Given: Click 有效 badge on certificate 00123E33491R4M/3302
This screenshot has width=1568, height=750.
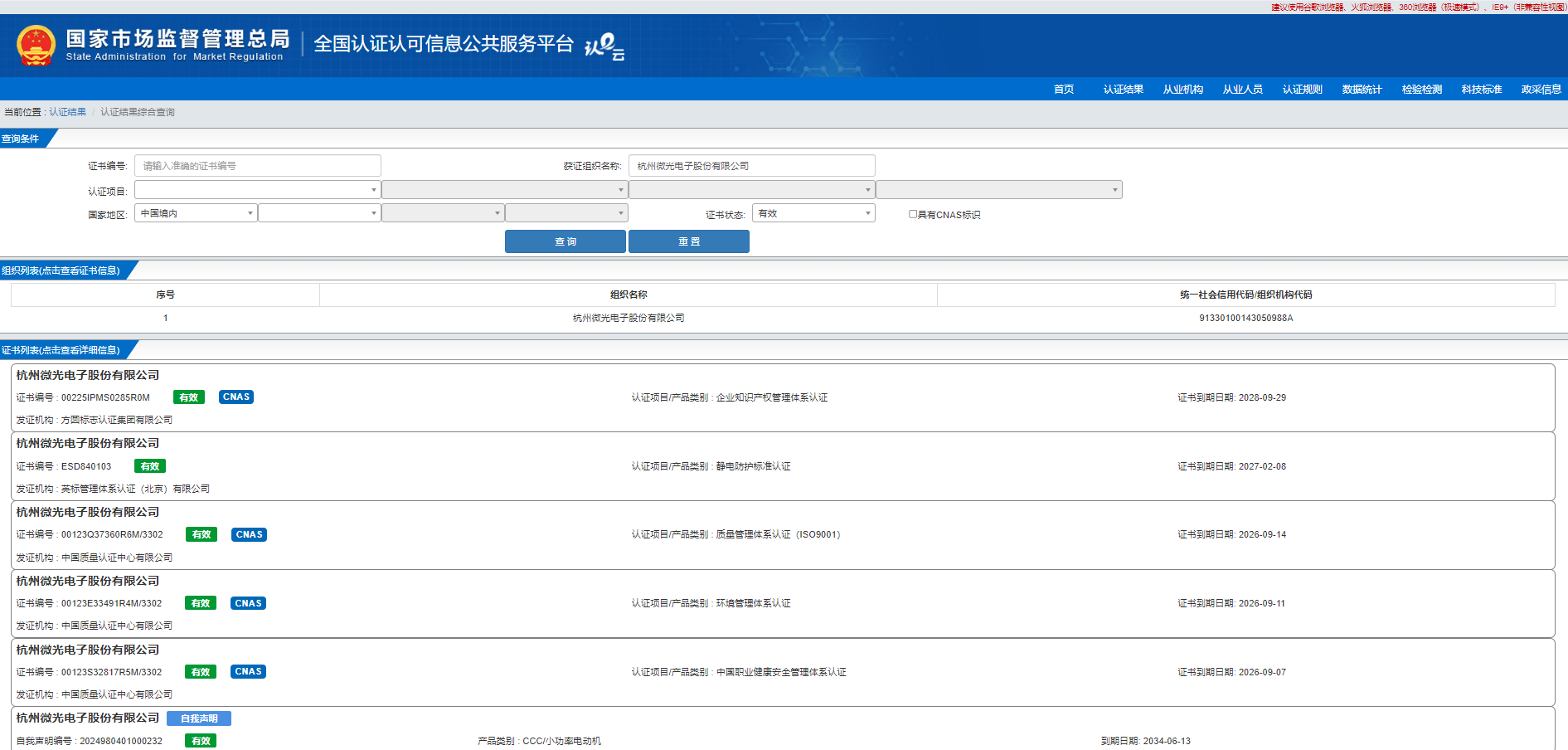Looking at the screenshot, I should [x=201, y=604].
